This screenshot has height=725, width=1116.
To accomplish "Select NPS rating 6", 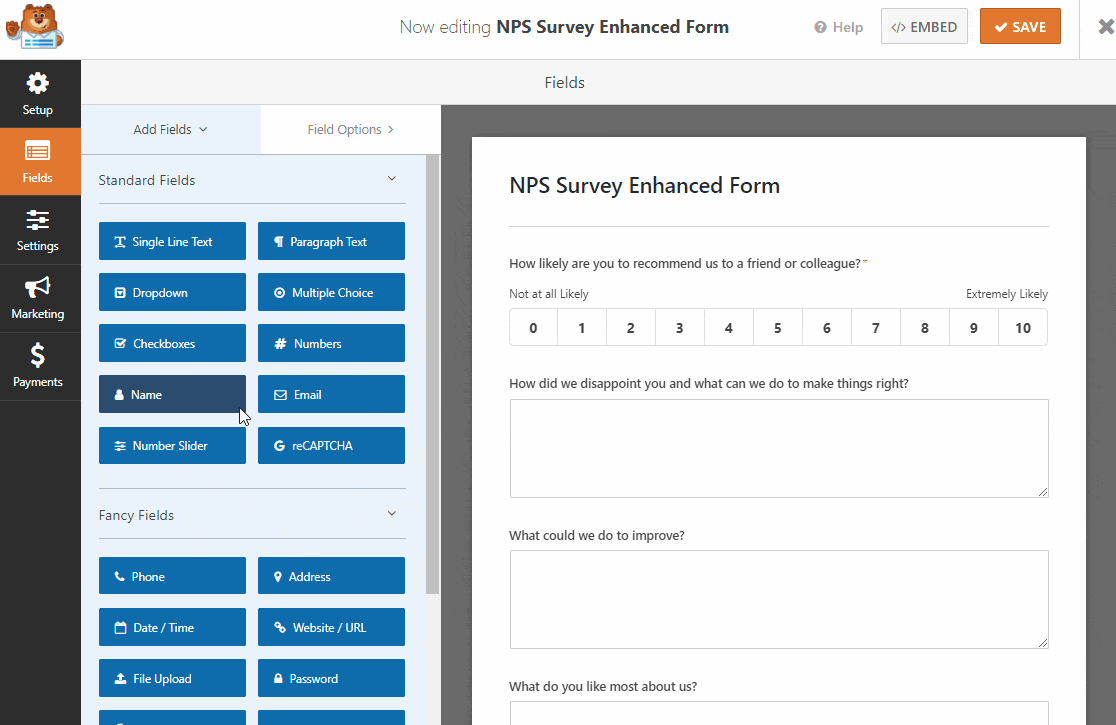I will pos(827,327).
